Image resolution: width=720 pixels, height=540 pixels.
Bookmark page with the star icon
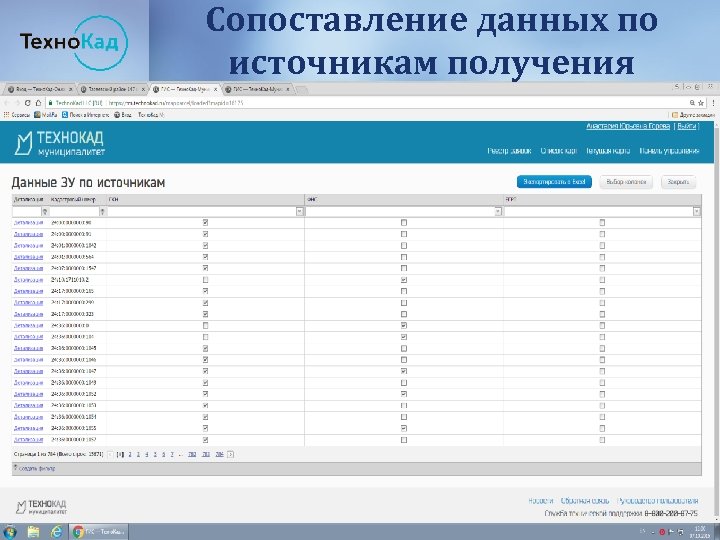point(701,103)
